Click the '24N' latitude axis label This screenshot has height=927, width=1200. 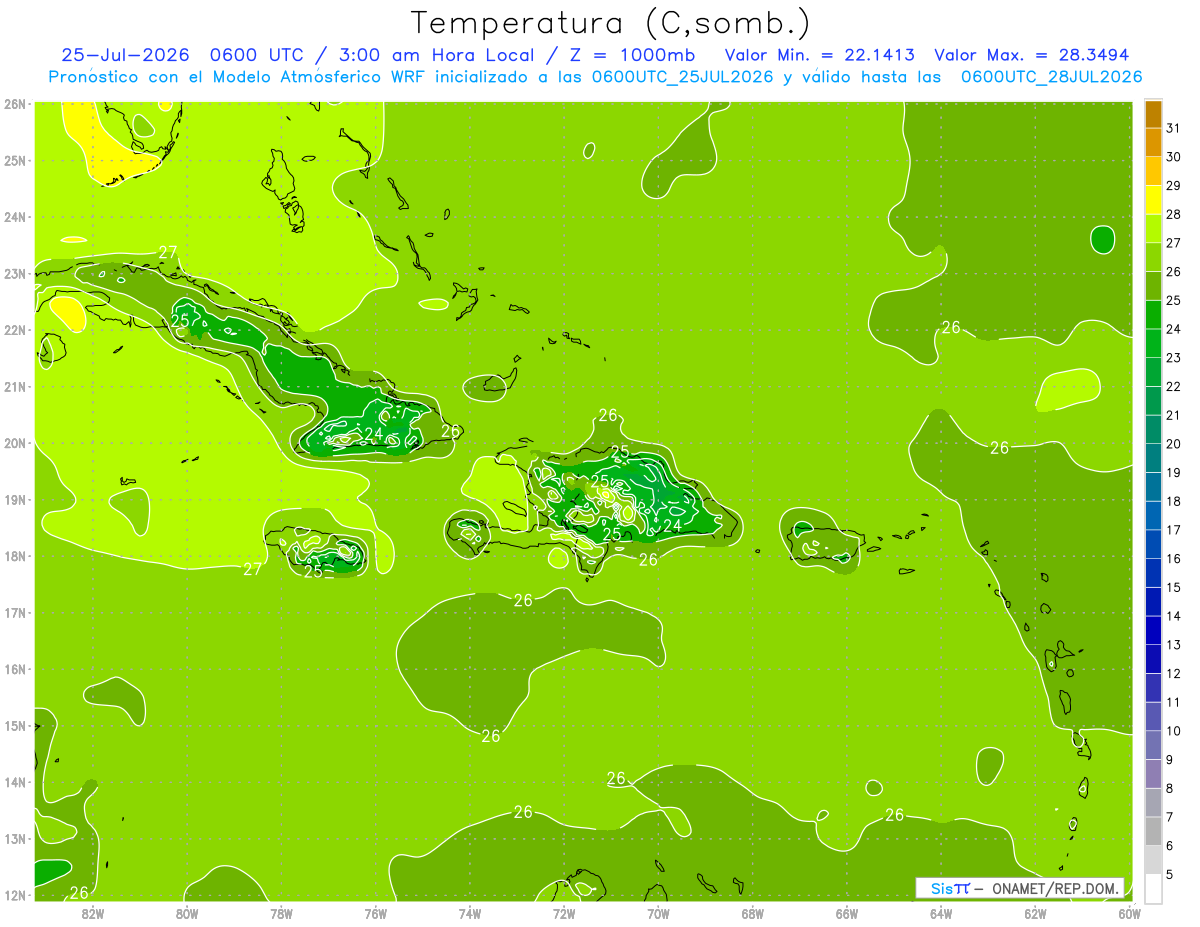[15, 216]
